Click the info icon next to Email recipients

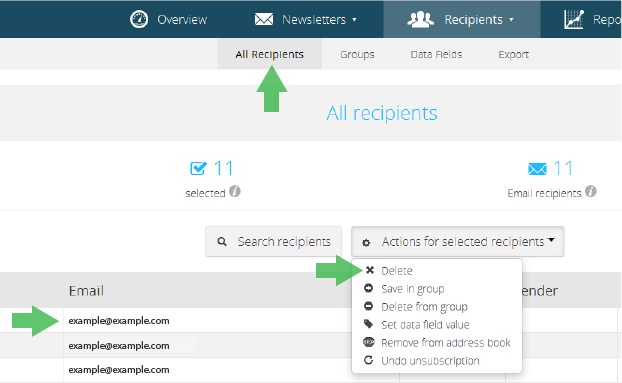click(591, 191)
